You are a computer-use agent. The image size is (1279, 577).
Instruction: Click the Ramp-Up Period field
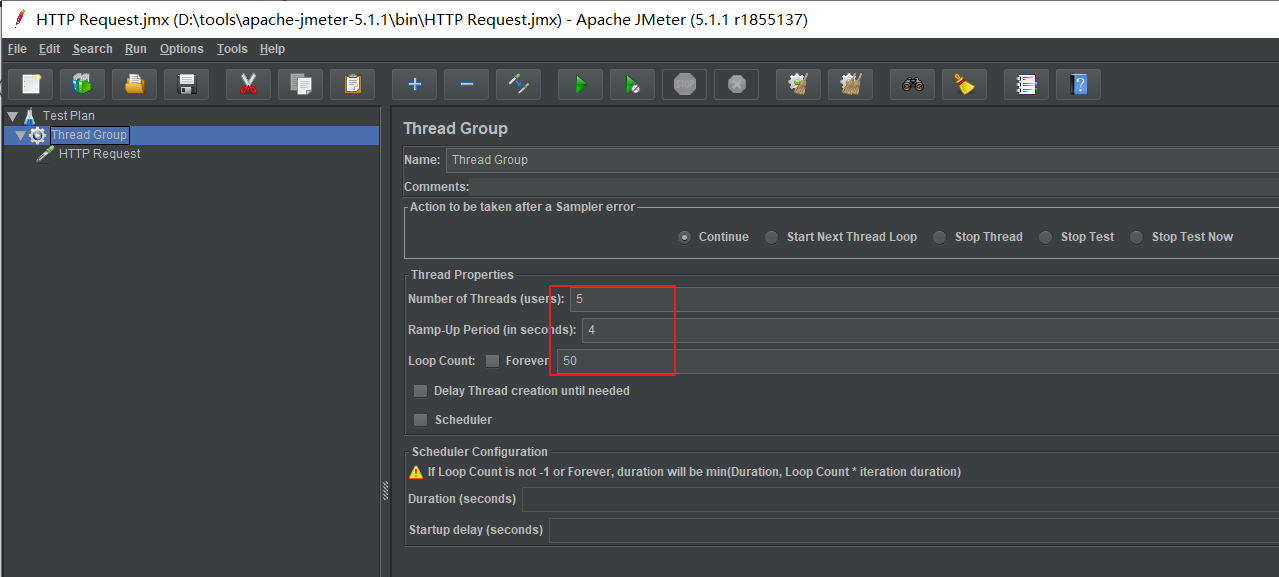coord(929,330)
